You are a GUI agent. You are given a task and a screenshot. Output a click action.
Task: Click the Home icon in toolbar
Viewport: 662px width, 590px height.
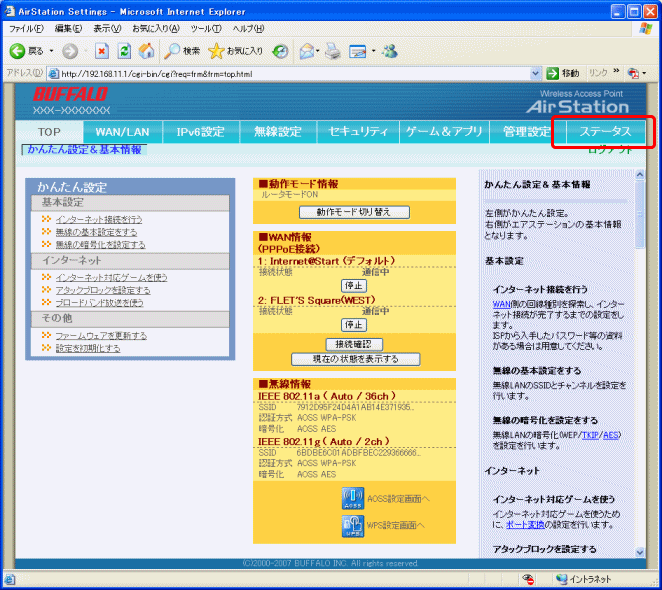(147, 51)
